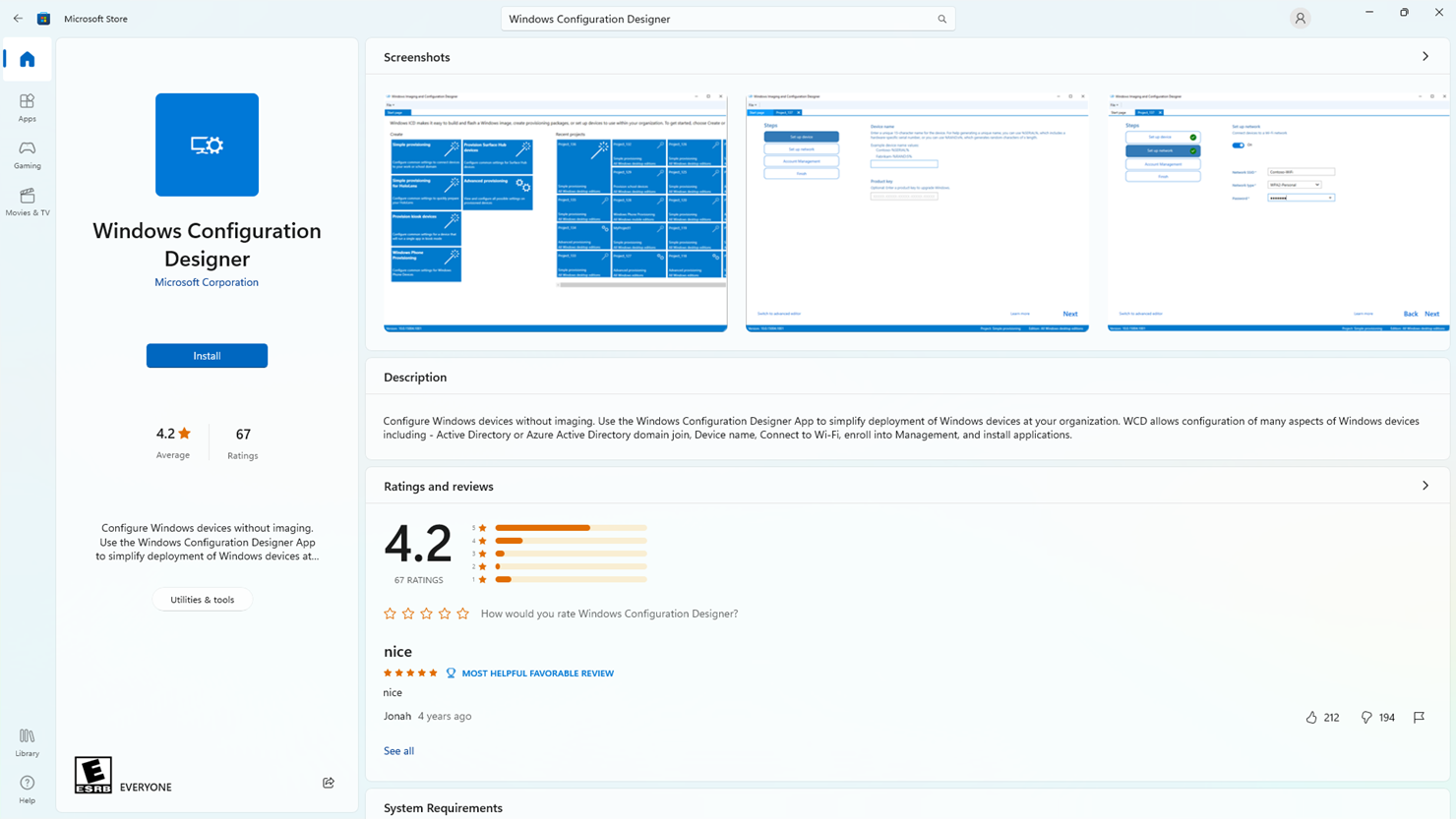Rate the app five stars
Viewport: 1456px width, 819px height.
(x=463, y=614)
